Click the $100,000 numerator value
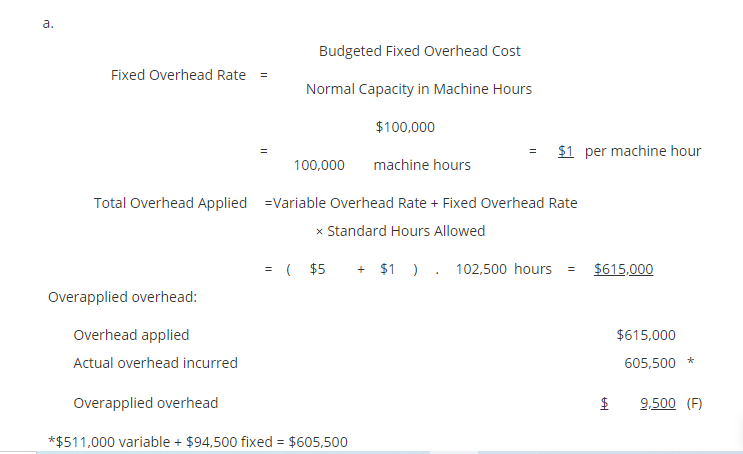 (404, 127)
